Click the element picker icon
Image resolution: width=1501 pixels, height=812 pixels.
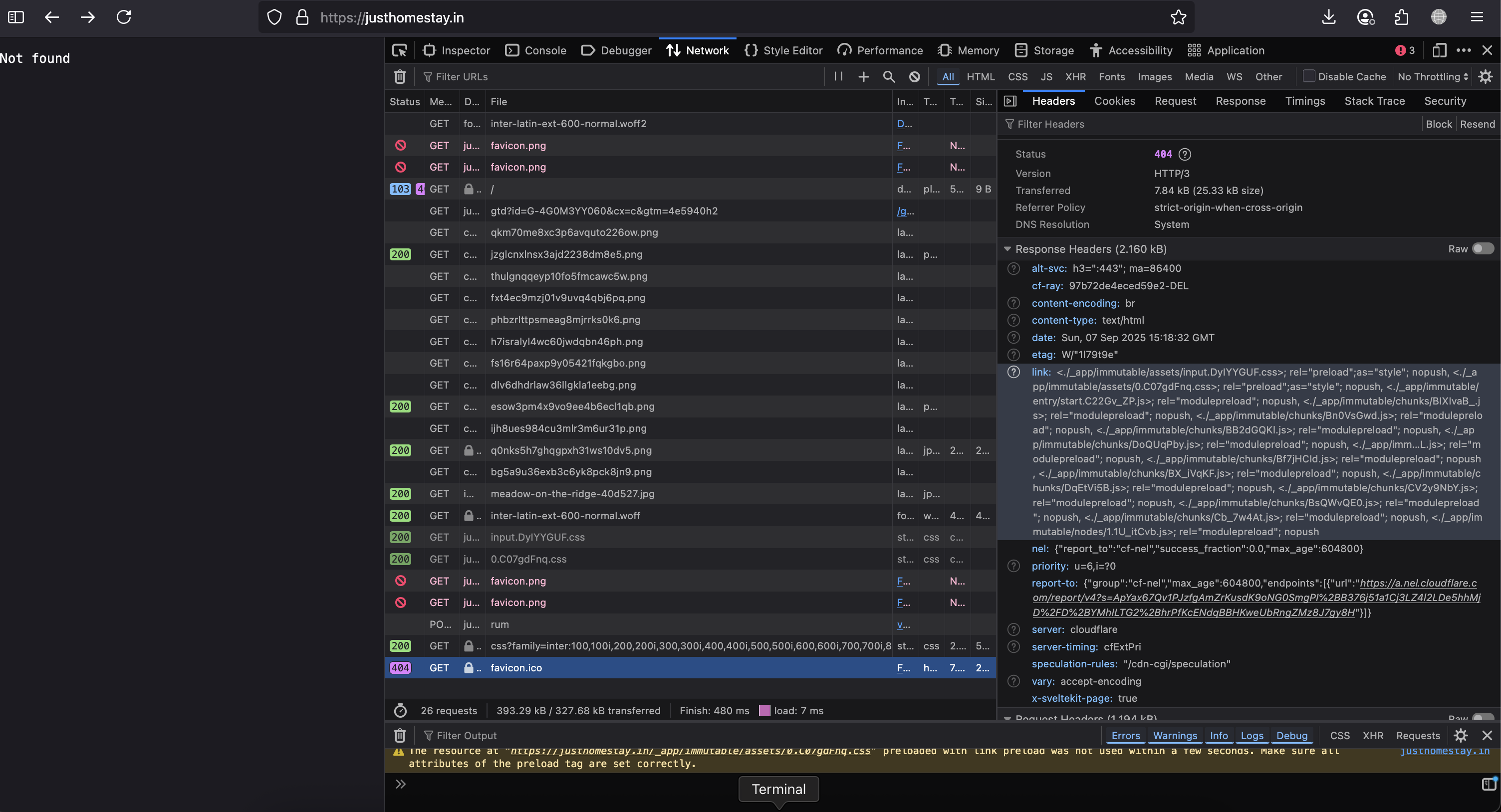click(400, 51)
